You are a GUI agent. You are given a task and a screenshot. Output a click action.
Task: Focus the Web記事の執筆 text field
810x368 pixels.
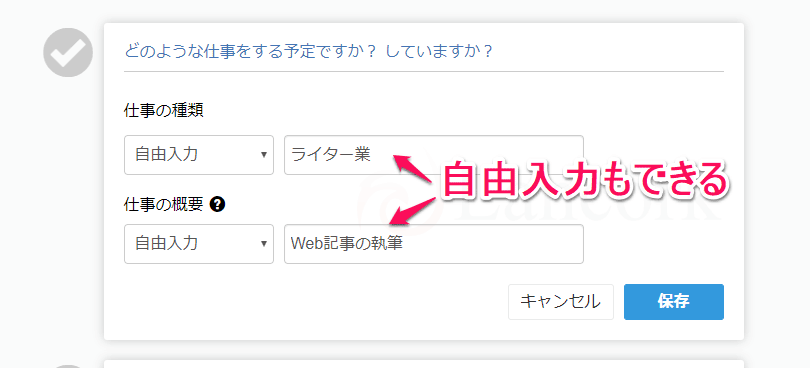(434, 244)
